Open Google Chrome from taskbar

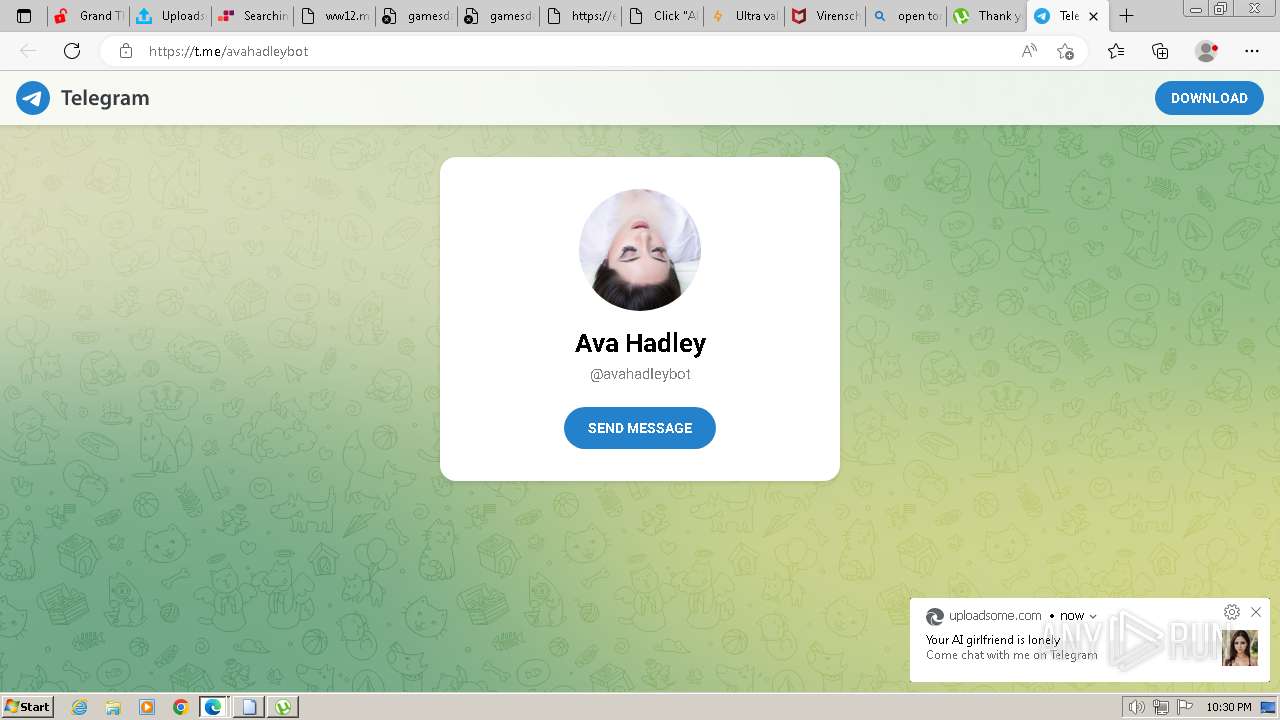click(x=180, y=707)
